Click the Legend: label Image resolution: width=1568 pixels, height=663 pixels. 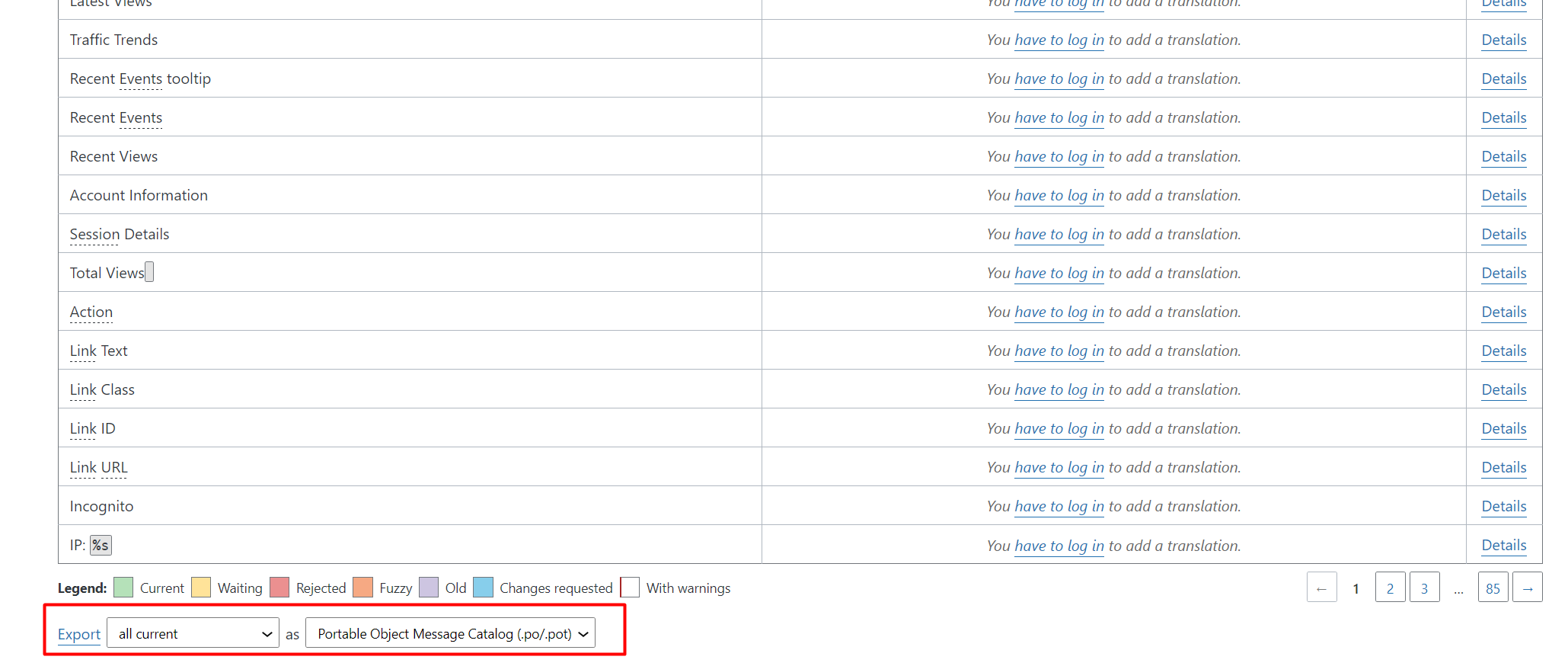(x=82, y=588)
